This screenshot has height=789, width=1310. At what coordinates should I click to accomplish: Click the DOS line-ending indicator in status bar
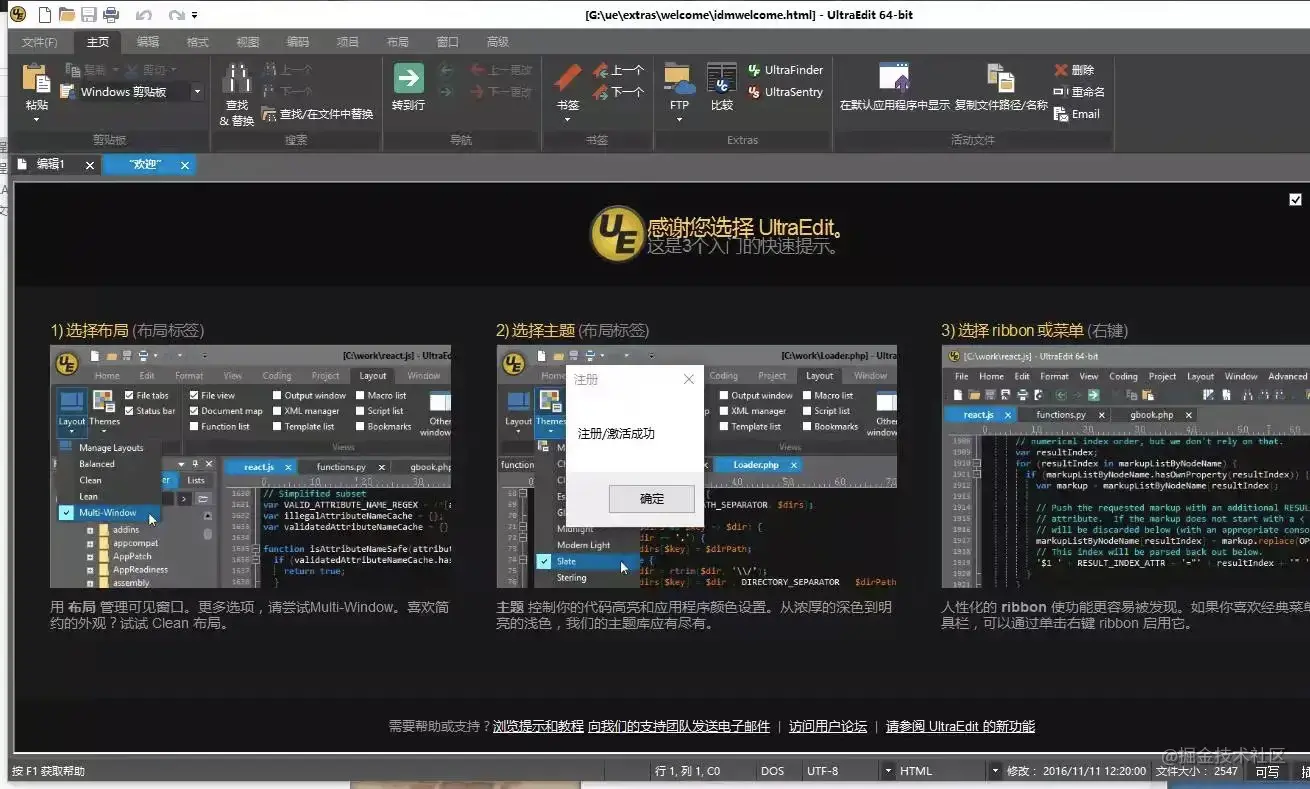point(773,771)
